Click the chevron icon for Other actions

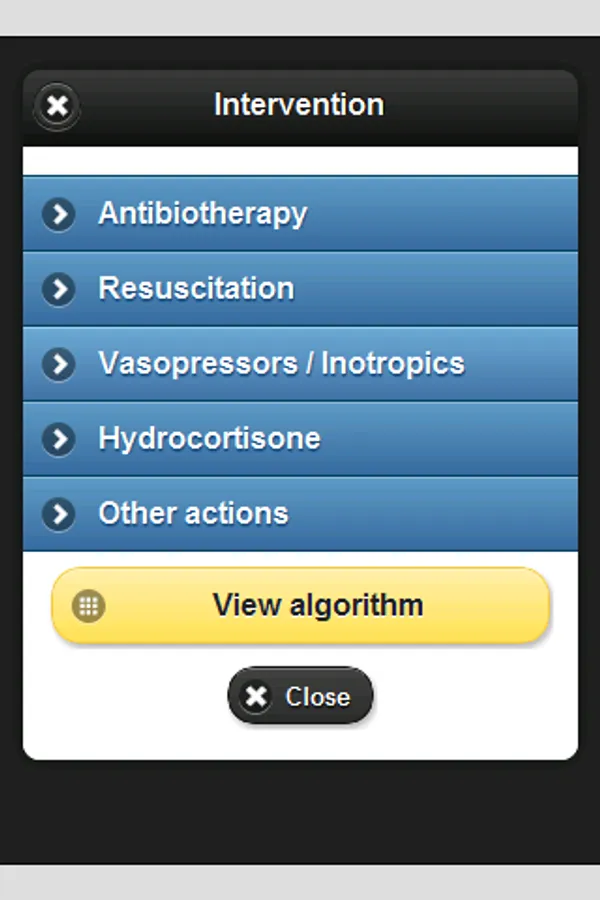click(59, 514)
